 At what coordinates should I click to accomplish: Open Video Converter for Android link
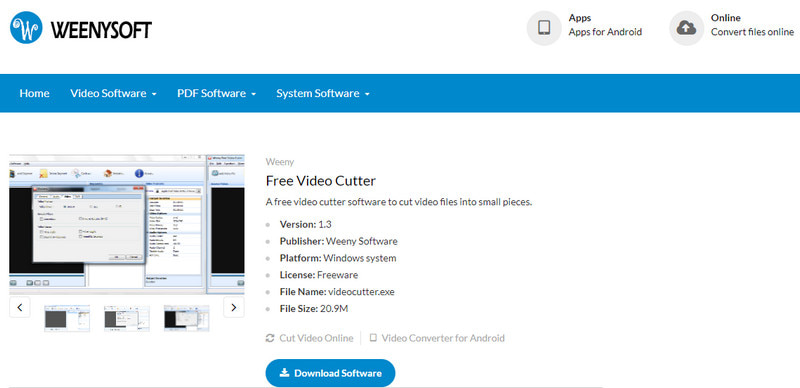(x=443, y=338)
